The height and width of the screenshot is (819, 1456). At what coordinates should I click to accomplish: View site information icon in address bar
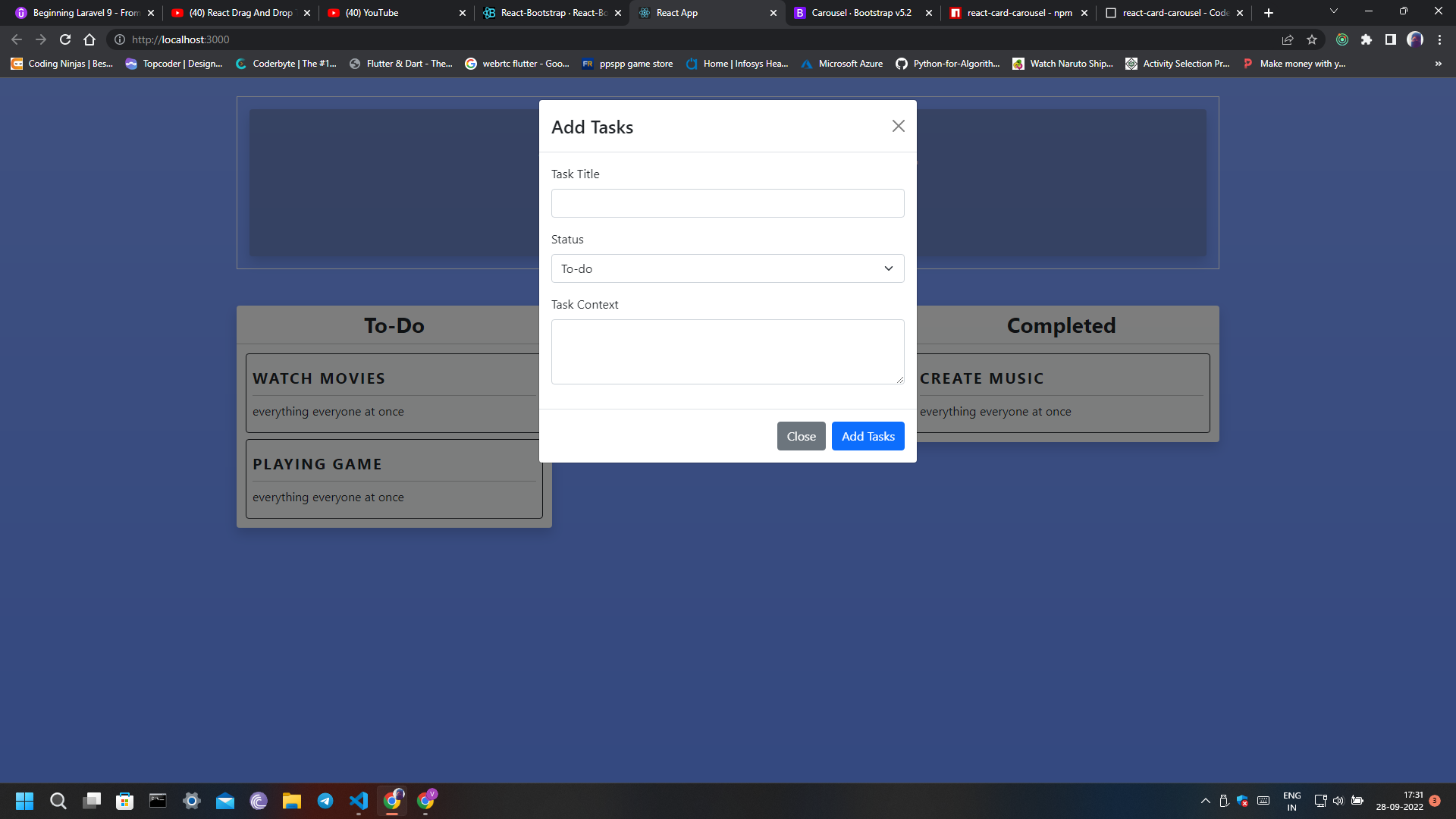click(120, 39)
